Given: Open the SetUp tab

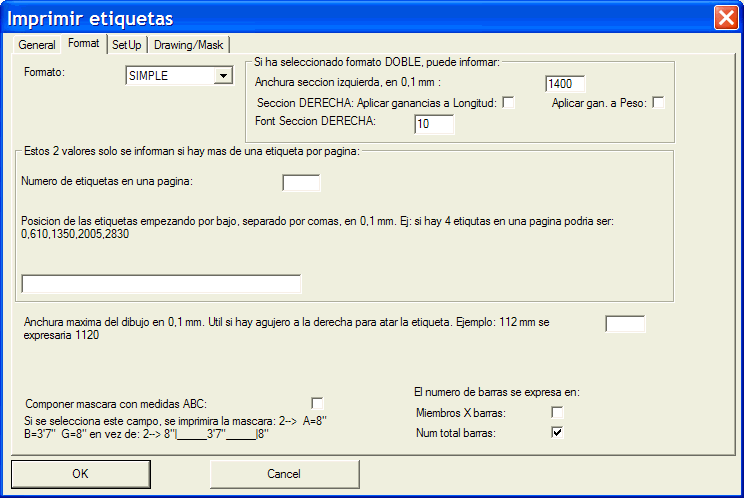Looking at the screenshot, I should click(127, 45).
